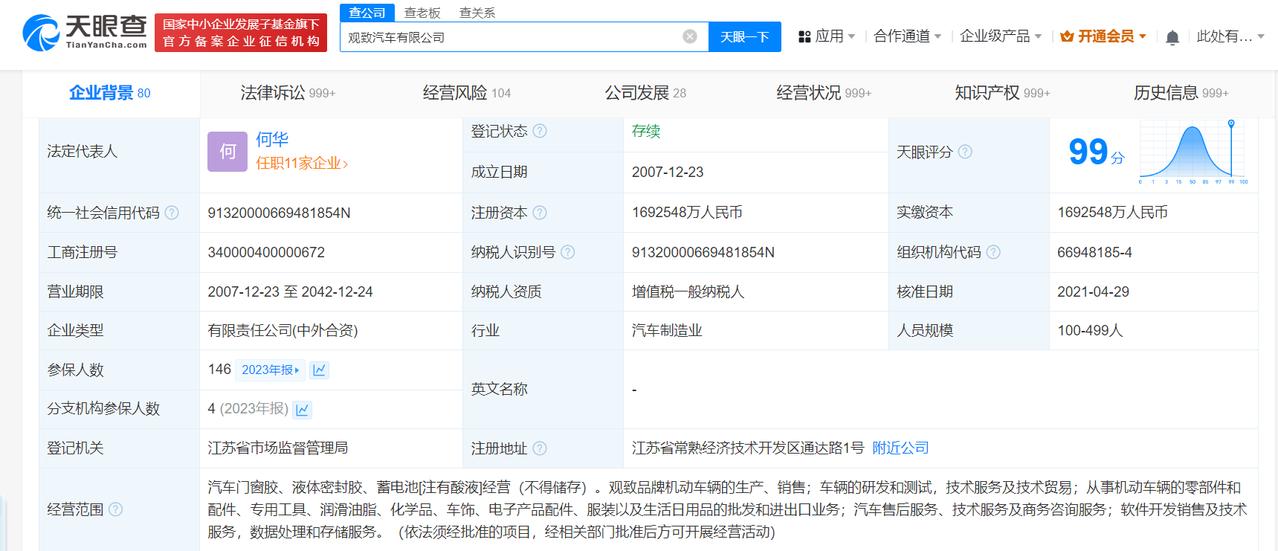Clear the search box with the X icon
This screenshot has width=1278, height=551.
click(x=690, y=36)
